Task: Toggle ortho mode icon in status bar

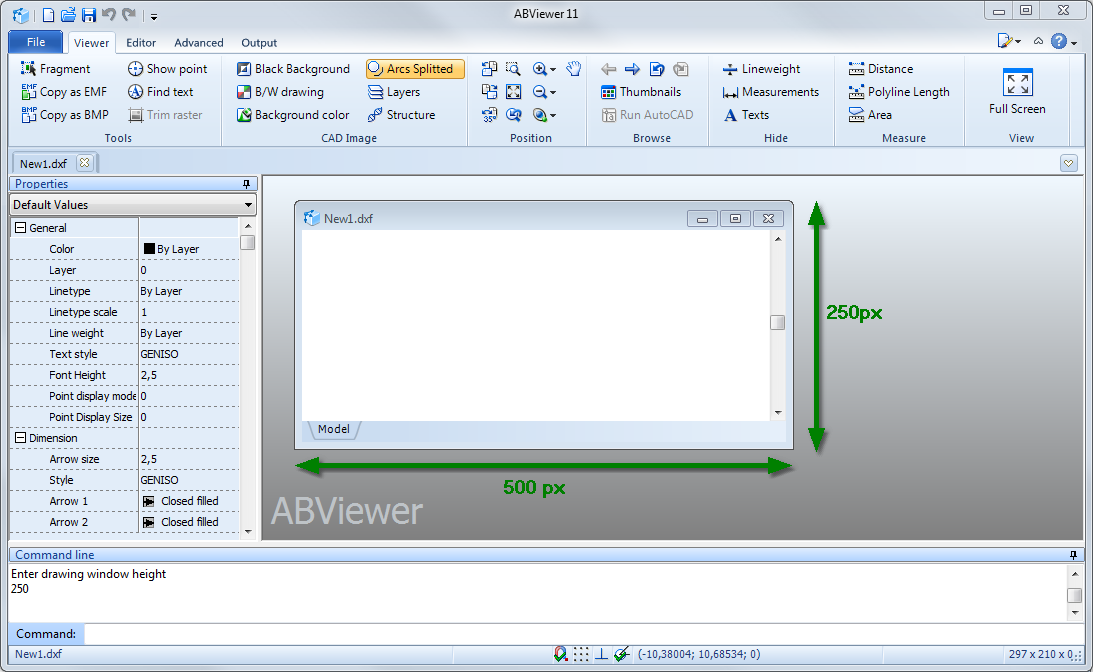Action: point(601,654)
